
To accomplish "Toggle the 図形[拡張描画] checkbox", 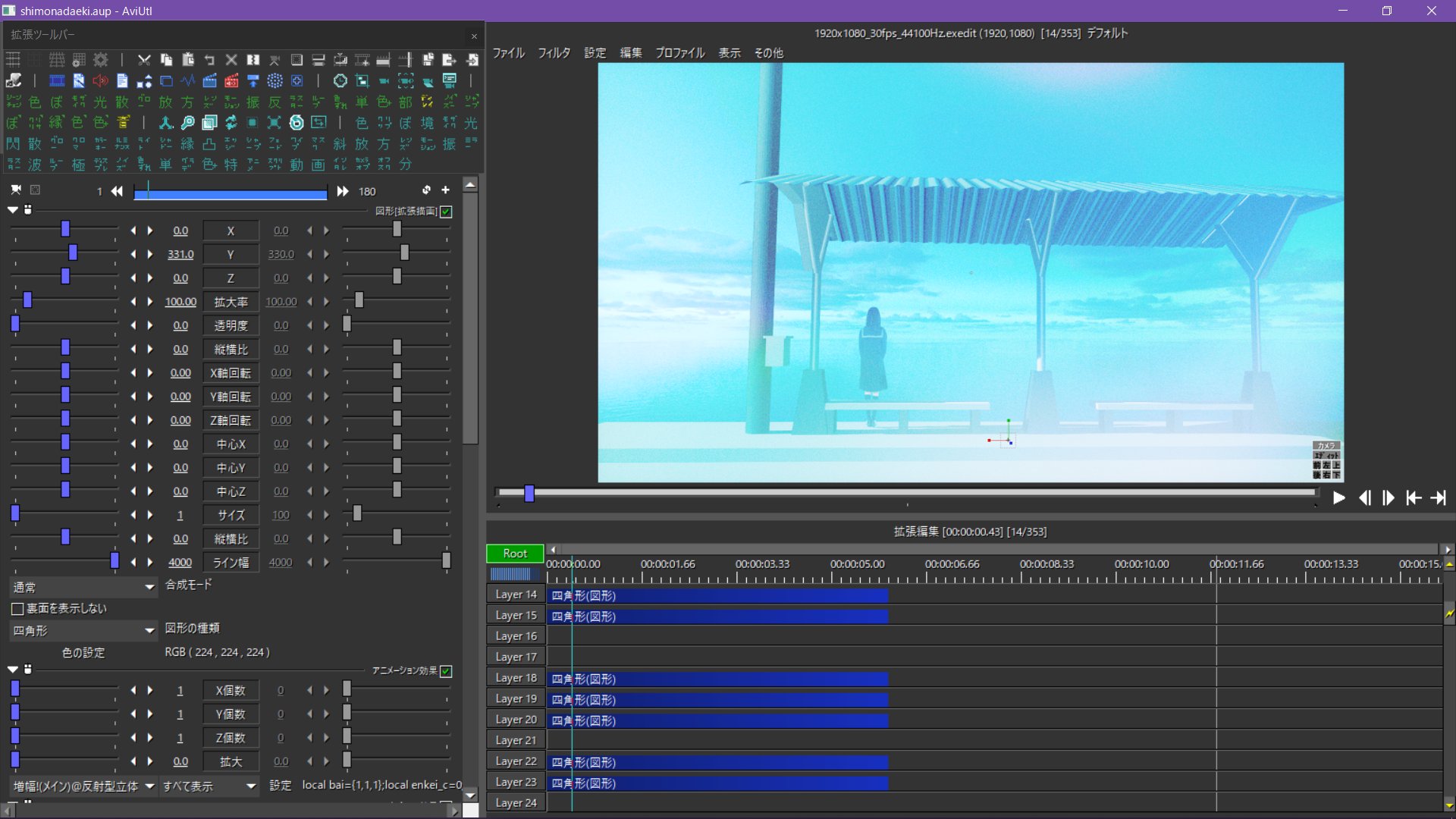I will tap(447, 212).
